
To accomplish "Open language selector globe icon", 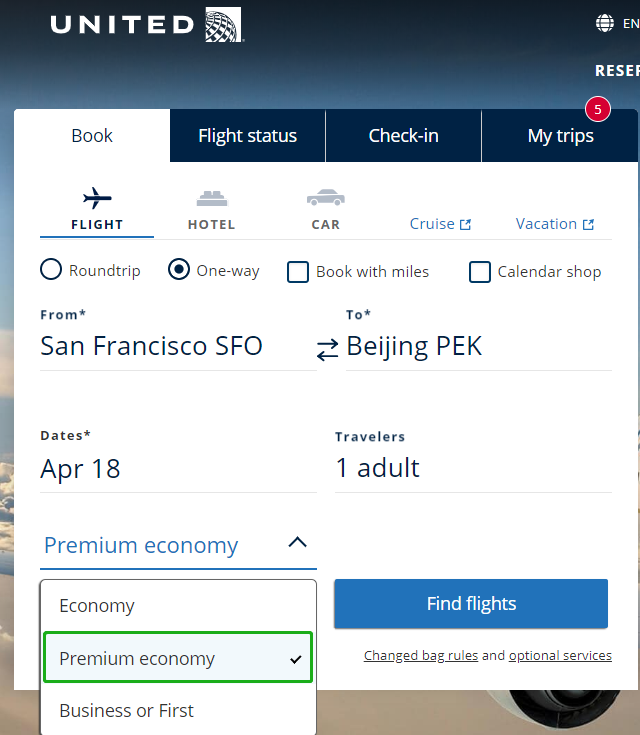I will (x=605, y=23).
